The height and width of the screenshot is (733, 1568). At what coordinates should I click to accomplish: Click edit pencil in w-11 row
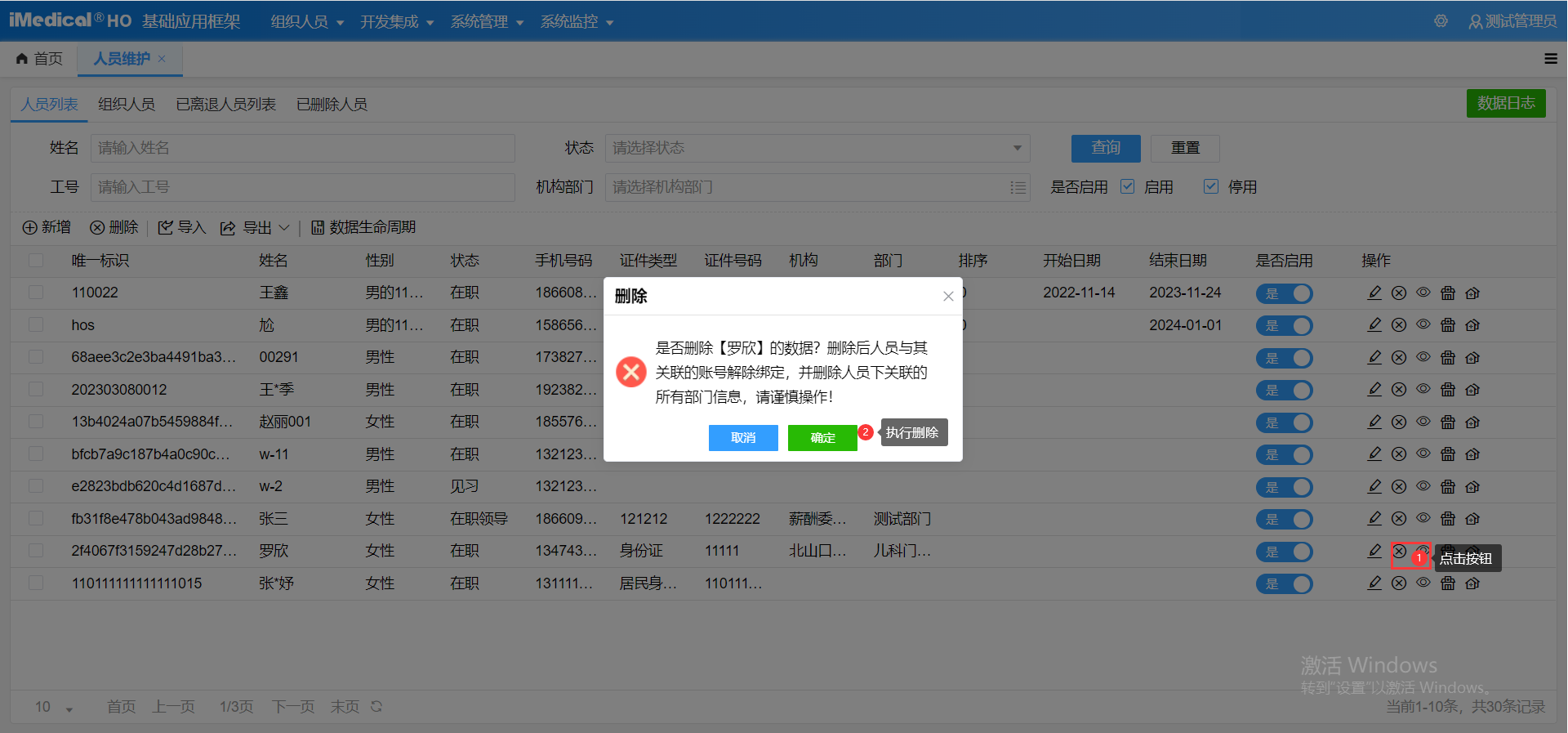pyautogui.click(x=1374, y=454)
